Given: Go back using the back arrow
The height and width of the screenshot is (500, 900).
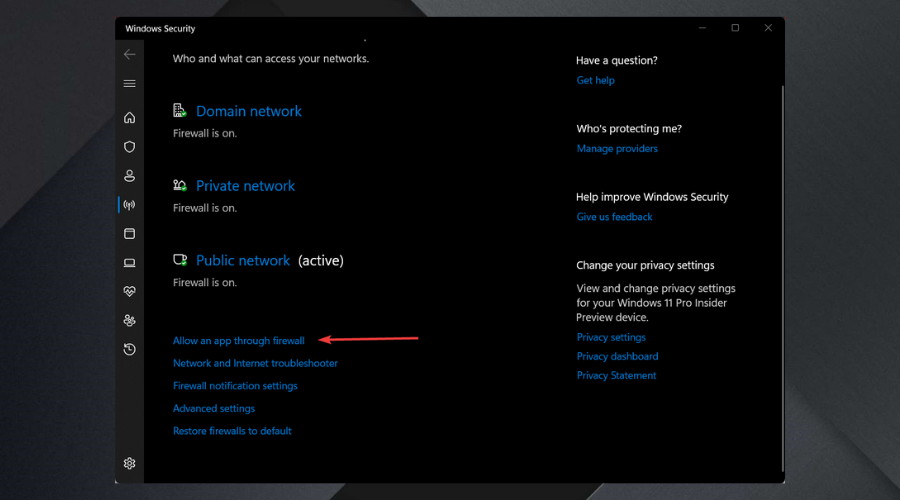Looking at the screenshot, I should pyautogui.click(x=129, y=54).
